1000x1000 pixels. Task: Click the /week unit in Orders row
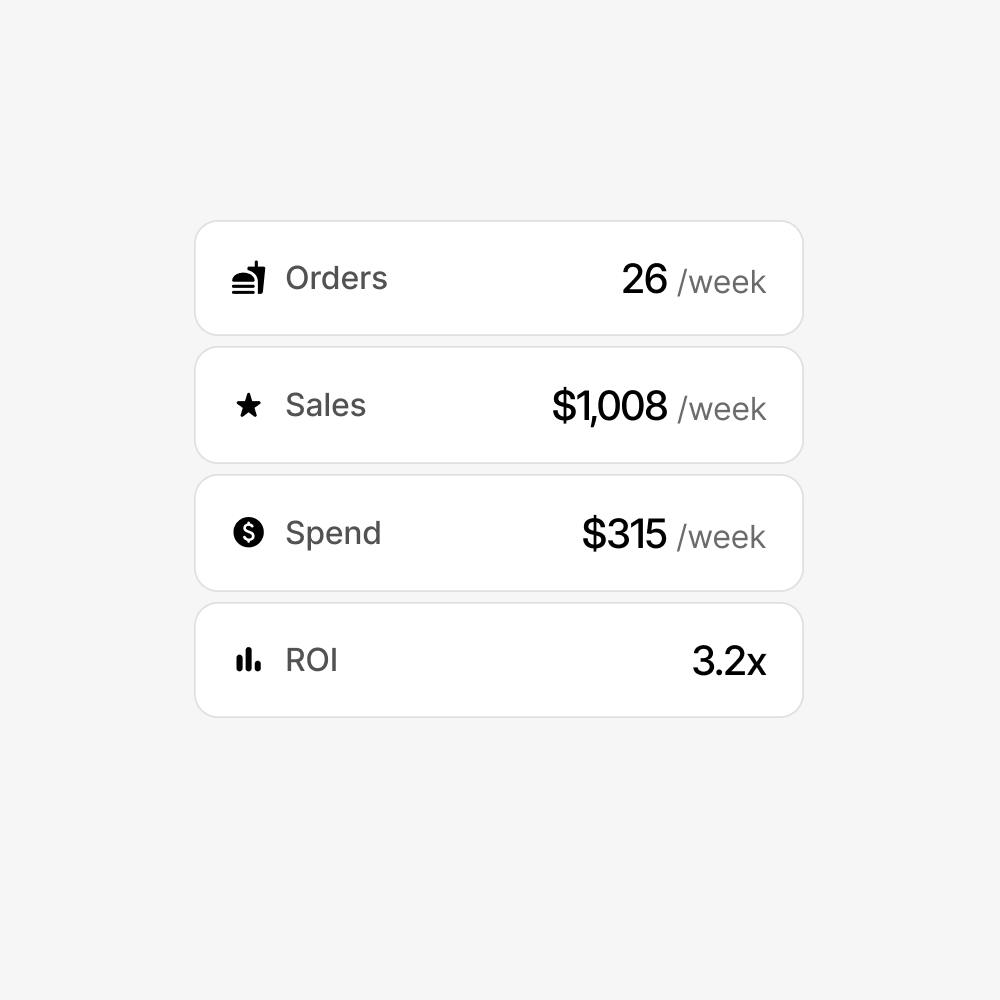[722, 282]
